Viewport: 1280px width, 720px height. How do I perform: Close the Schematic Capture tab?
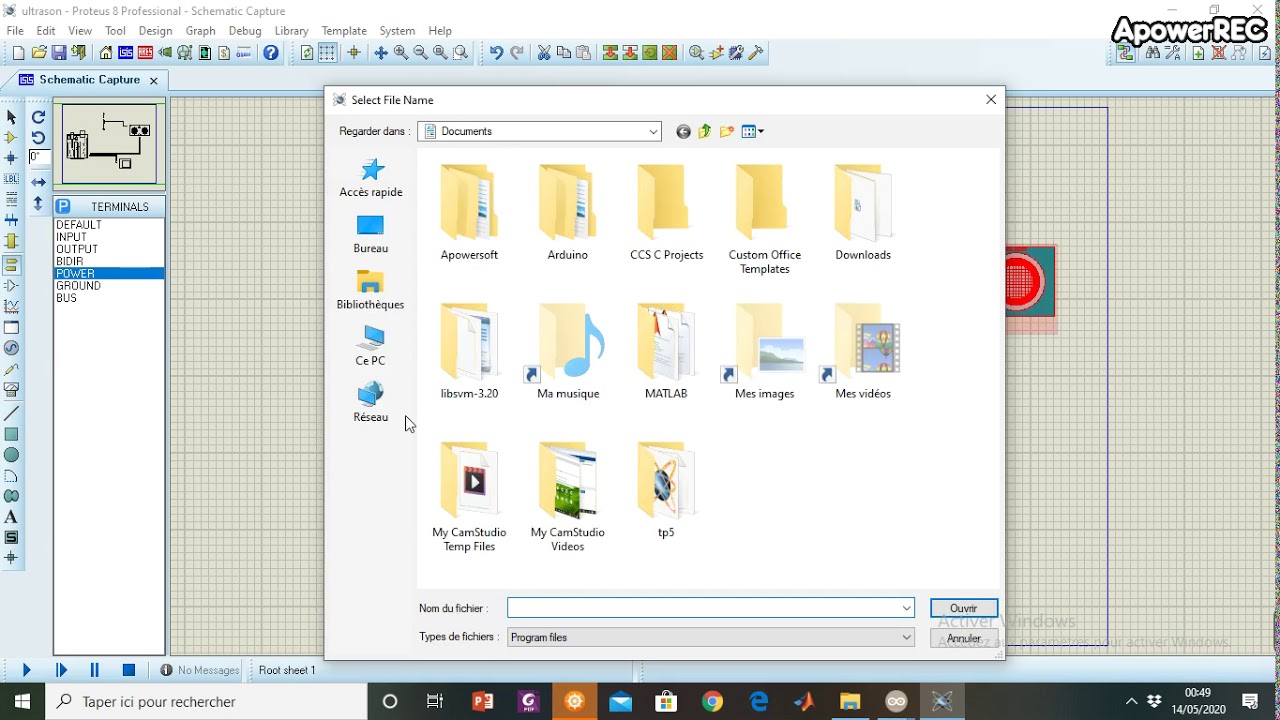click(x=154, y=80)
